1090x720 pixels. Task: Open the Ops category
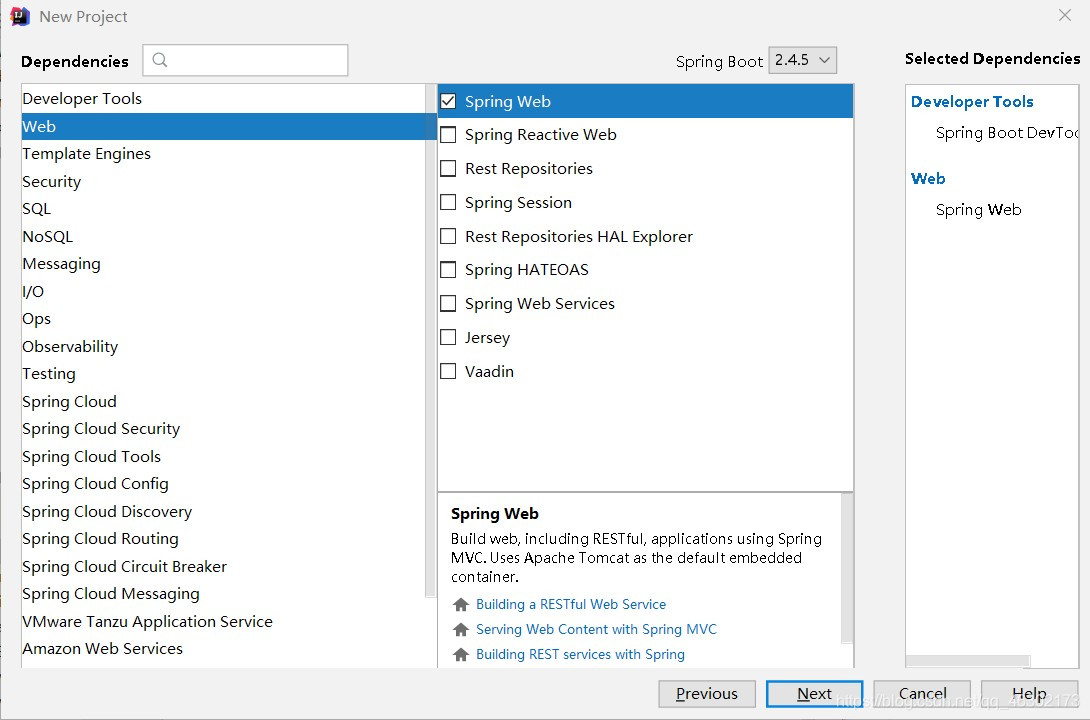pyautogui.click(x=223, y=319)
